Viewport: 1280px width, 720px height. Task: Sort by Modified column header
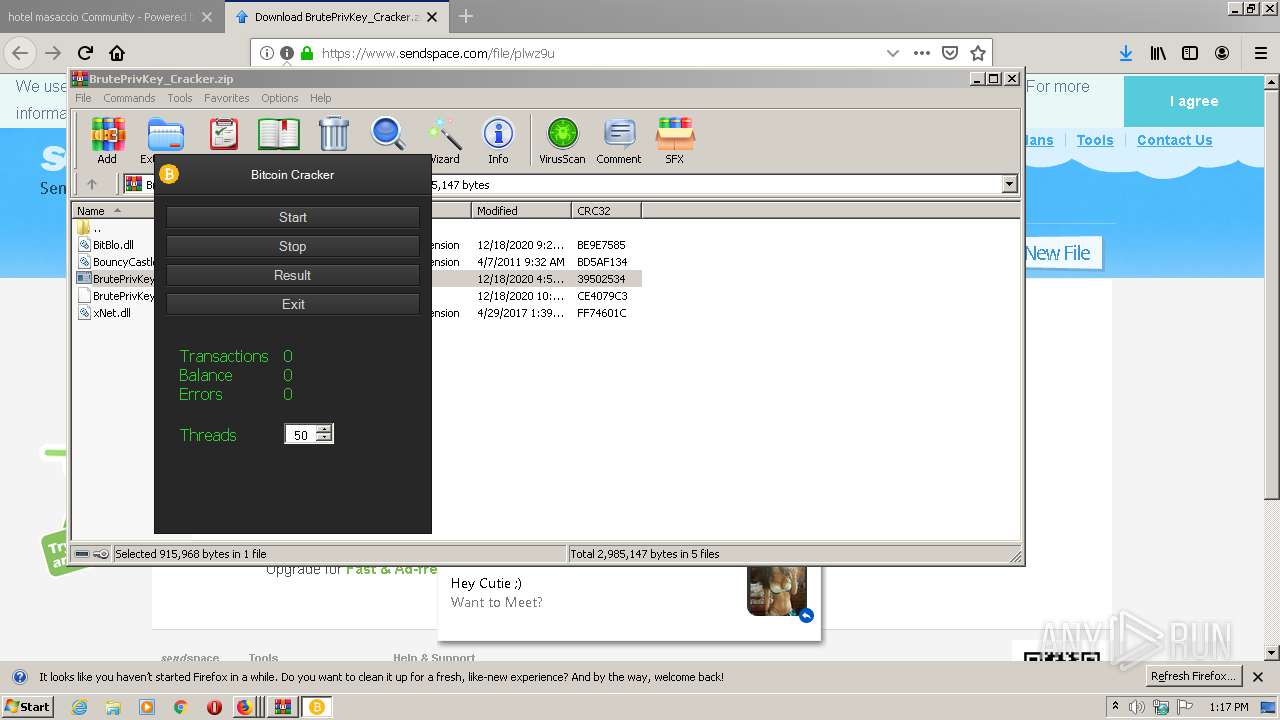tap(521, 210)
